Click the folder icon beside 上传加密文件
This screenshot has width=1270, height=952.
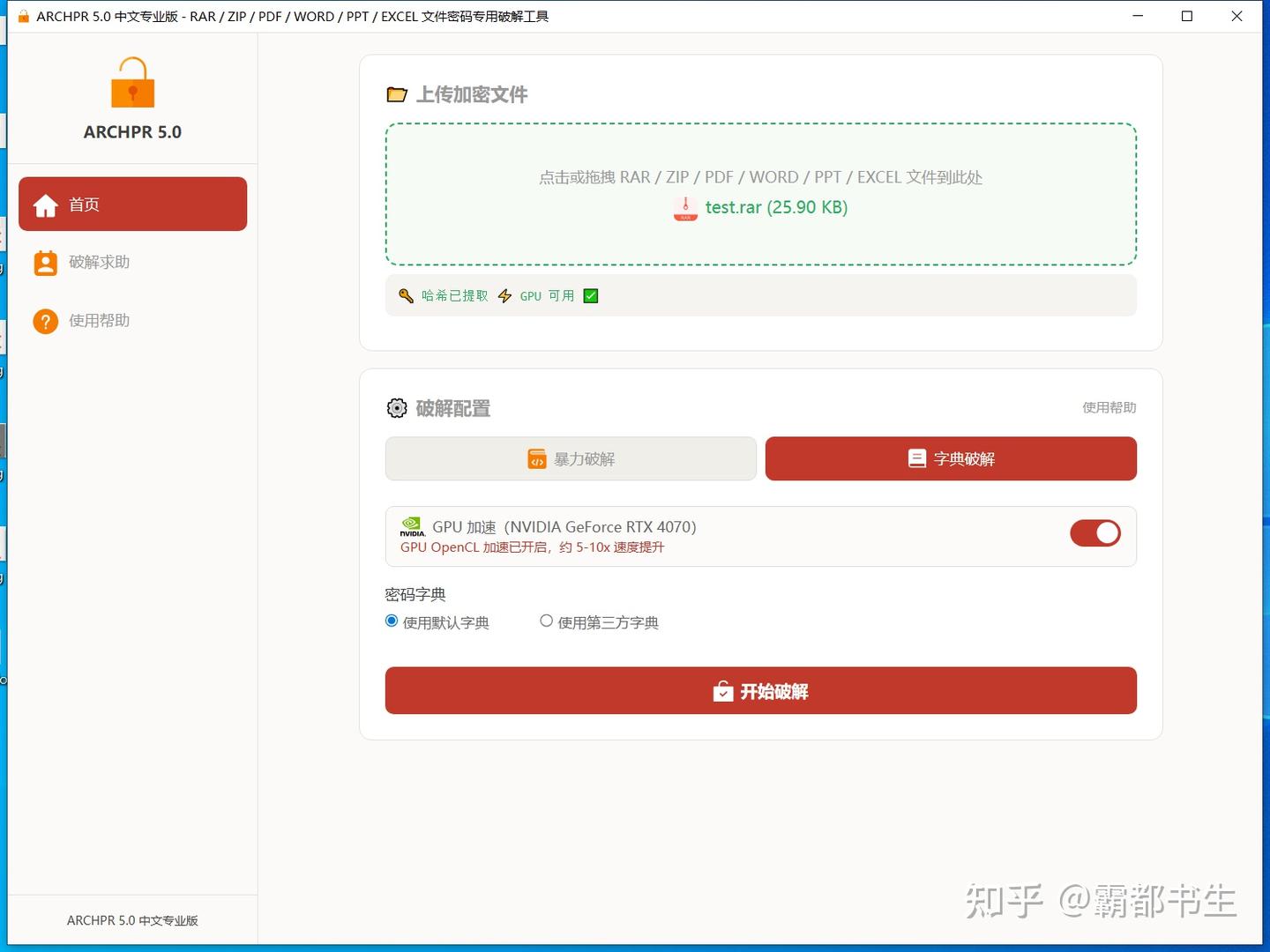pos(397,94)
